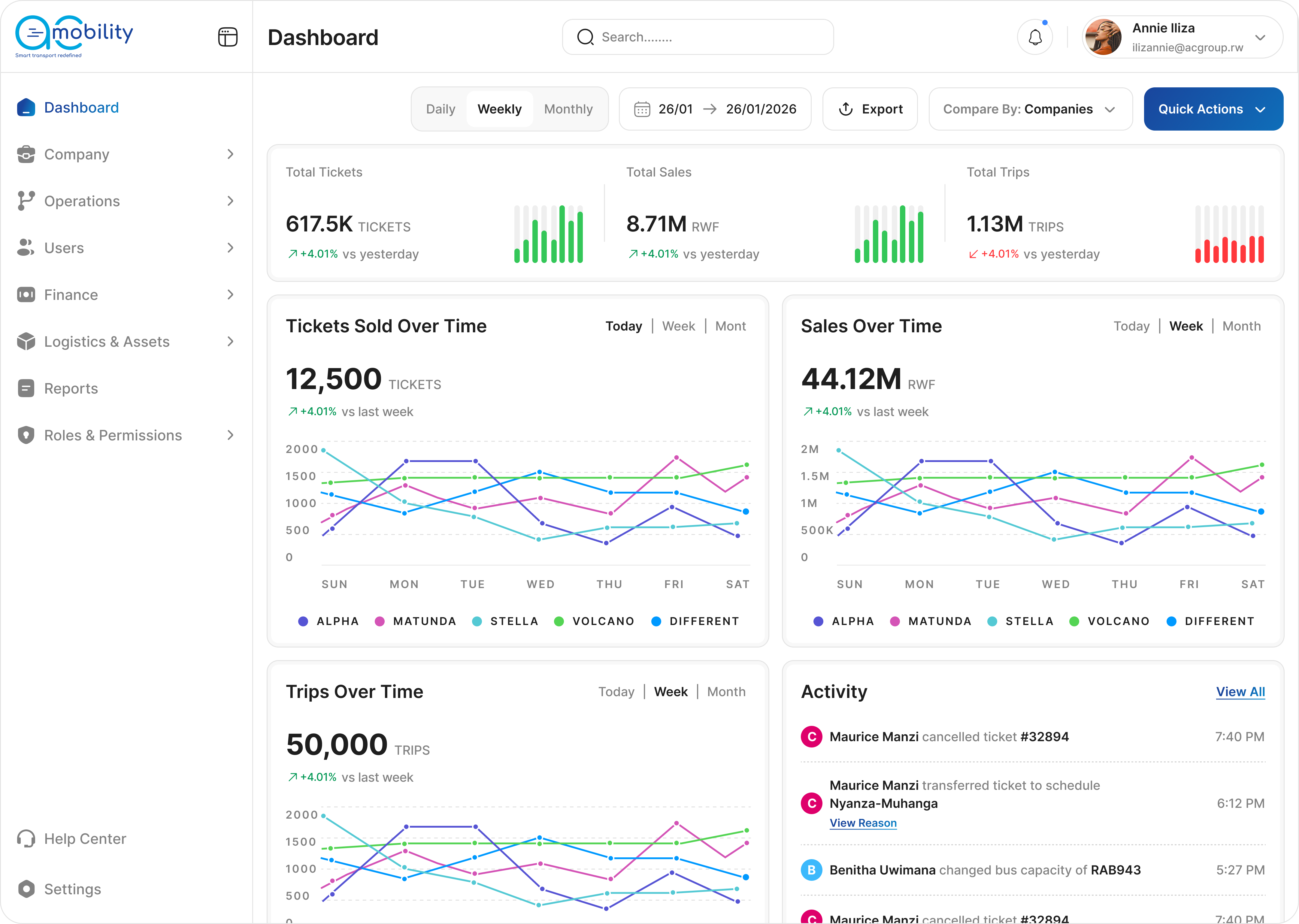Screen dimensions: 1299x924
Task: Click the sidebar collapse panel icon
Action: 228,37
